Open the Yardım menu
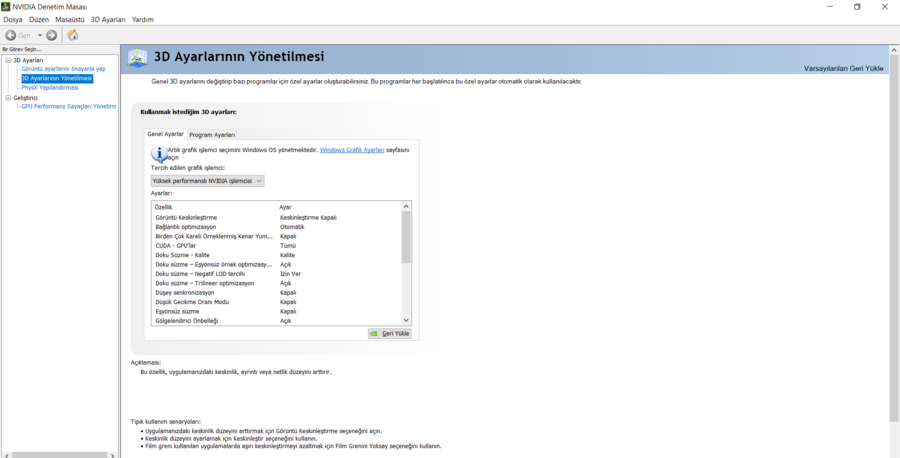Image resolution: width=900 pixels, height=458 pixels. coord(142,19)
